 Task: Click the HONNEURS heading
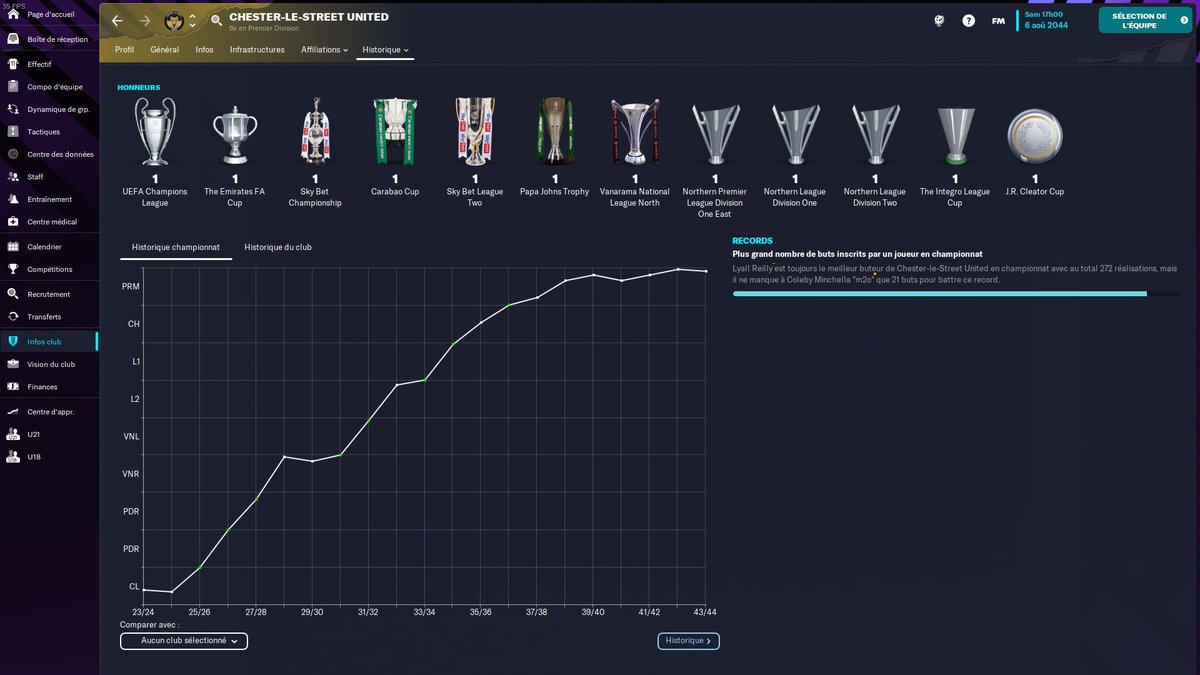[x=139, y=88]
